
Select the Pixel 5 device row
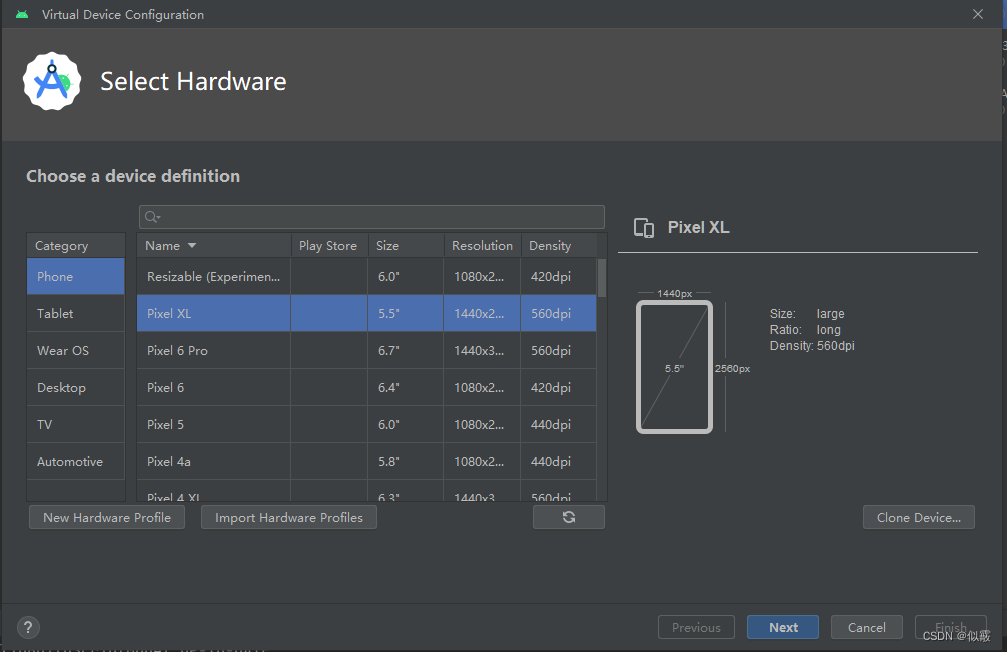[367, 425]
